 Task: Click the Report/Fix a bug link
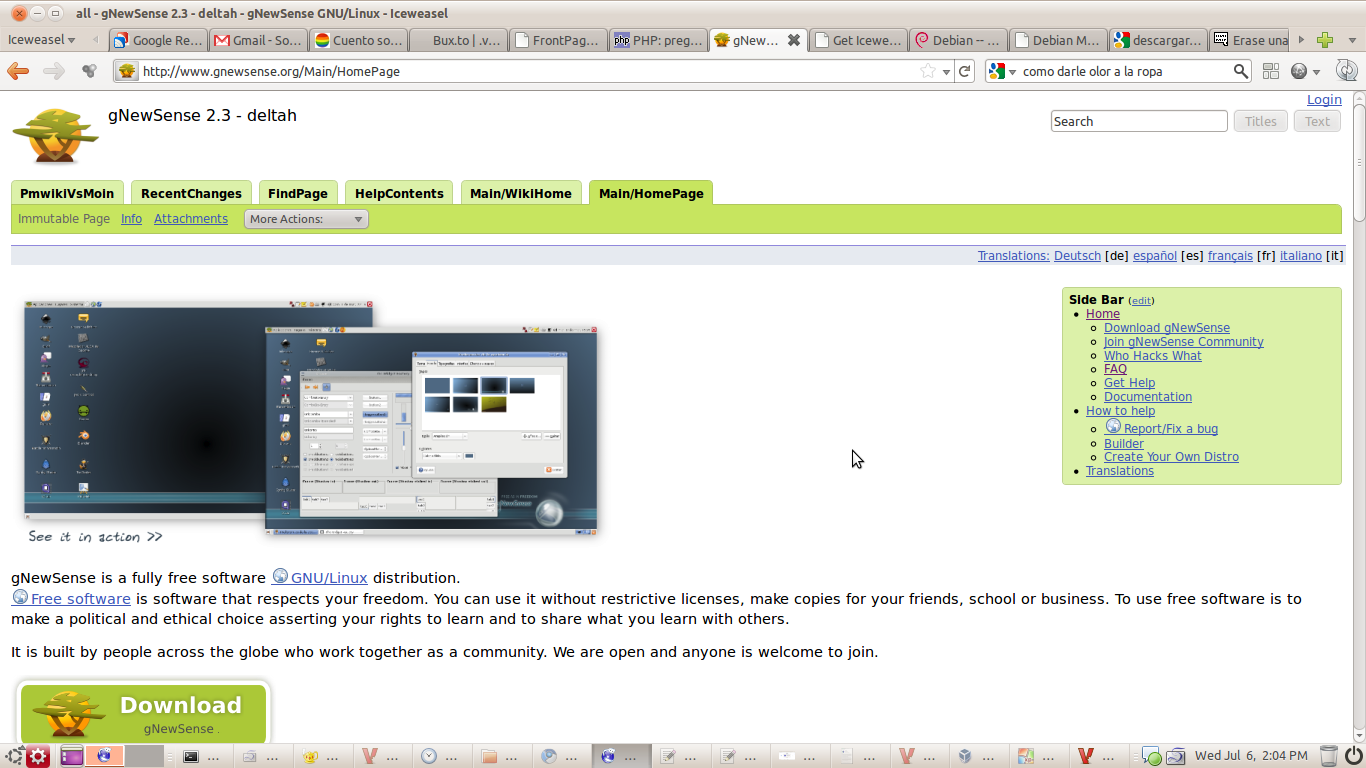click(1171, 428)
